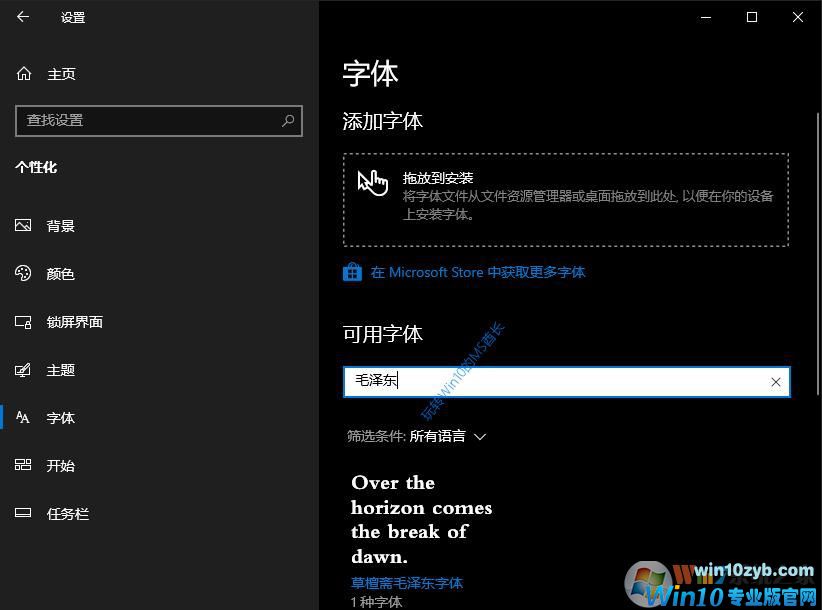Image resolution: width=822 pixels, height=610 pixels.
Task: Expand the 筛选条件 所有语言 dropdown
Action: pyautogui.click(x=417, y=436)
